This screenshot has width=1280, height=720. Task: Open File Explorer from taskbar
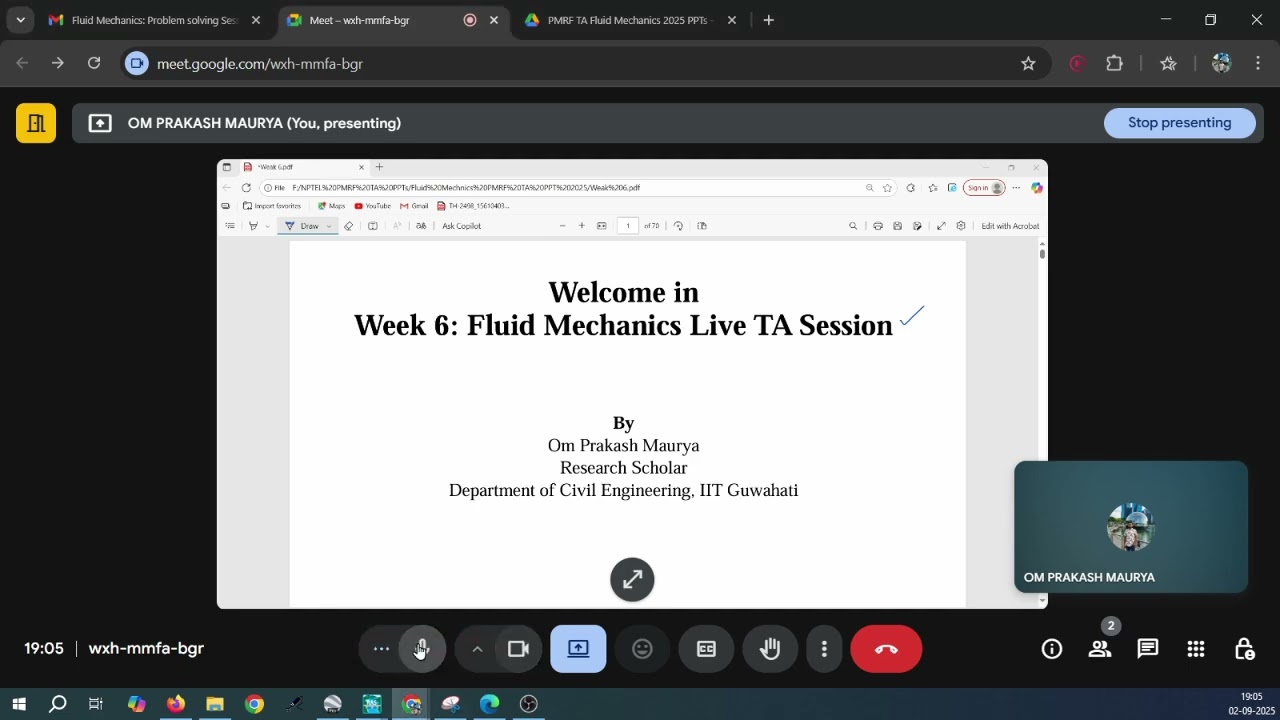pos(215,704)
